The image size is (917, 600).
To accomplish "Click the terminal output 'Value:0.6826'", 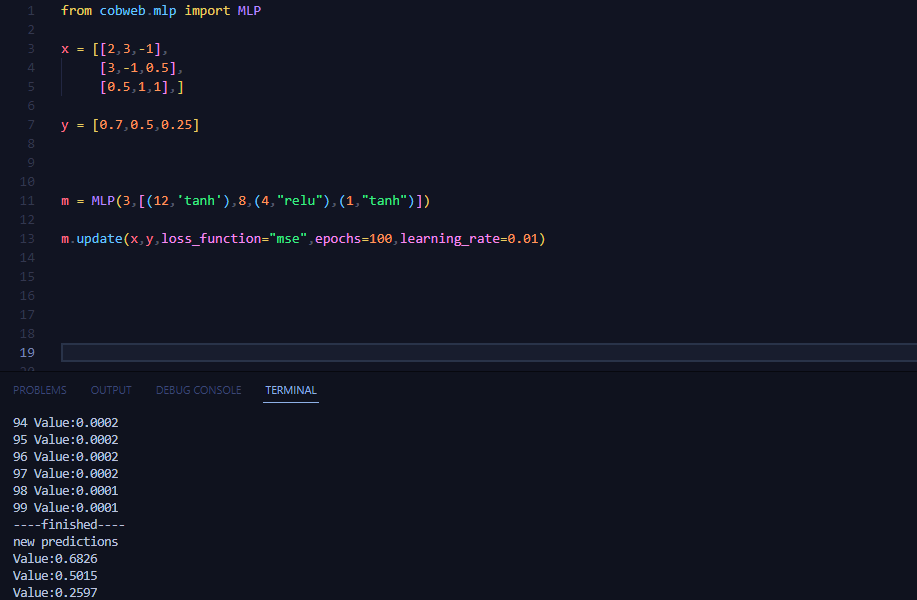I will click(55, 558).
